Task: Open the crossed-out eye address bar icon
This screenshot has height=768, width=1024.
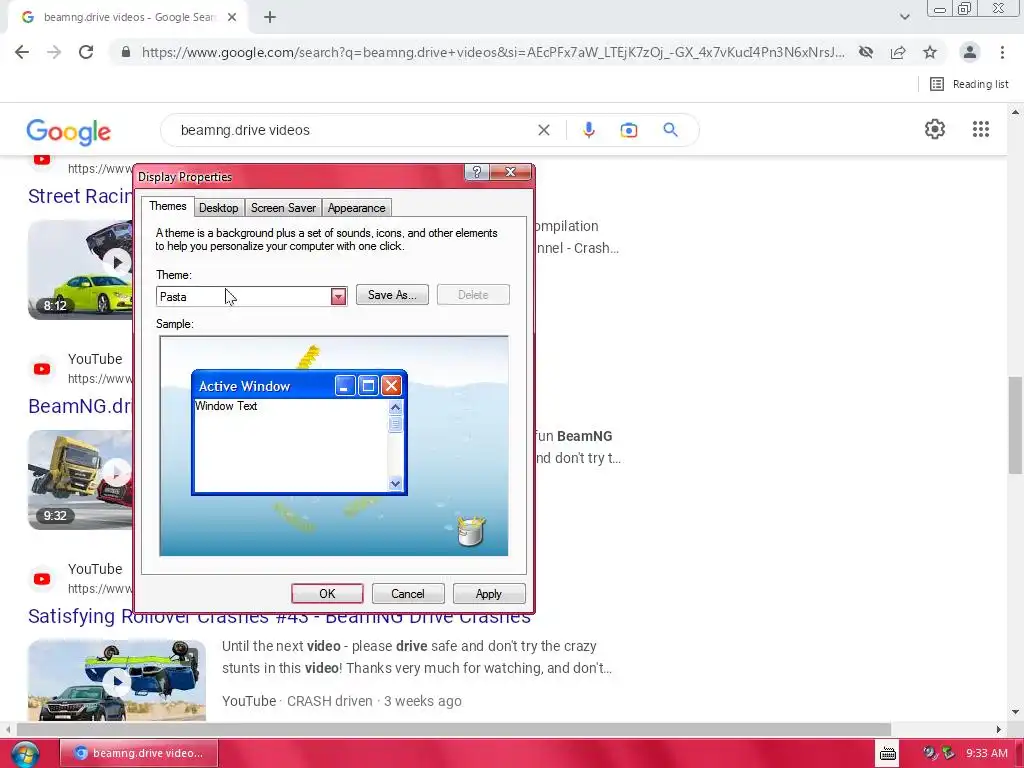Action: coord(866,52)
